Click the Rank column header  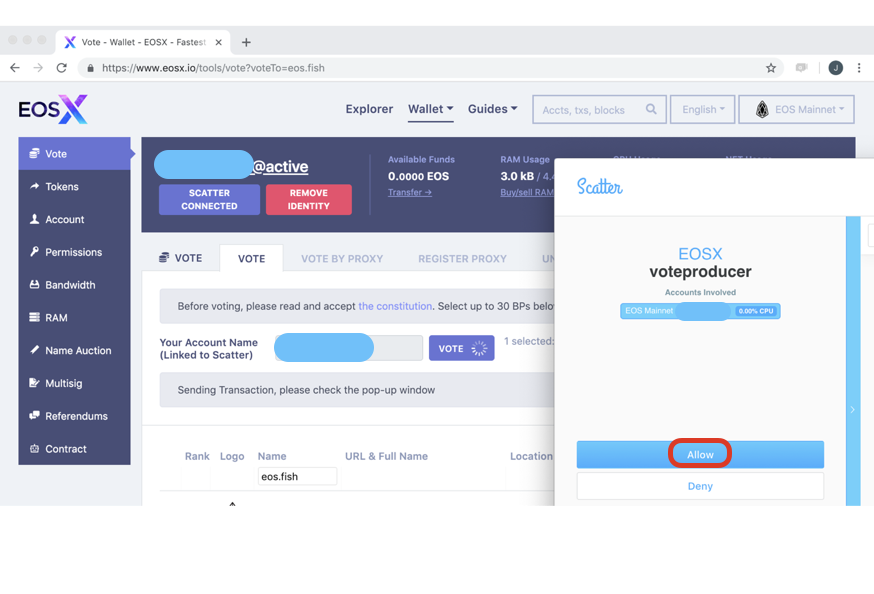(x=197, y=456)
